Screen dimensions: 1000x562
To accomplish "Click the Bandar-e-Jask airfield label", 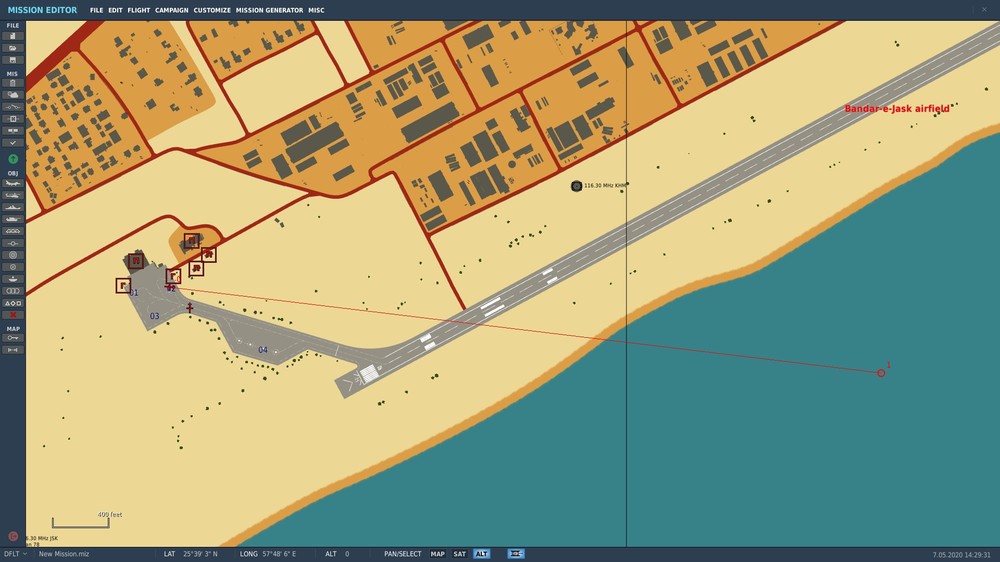I will coord(897,108).
